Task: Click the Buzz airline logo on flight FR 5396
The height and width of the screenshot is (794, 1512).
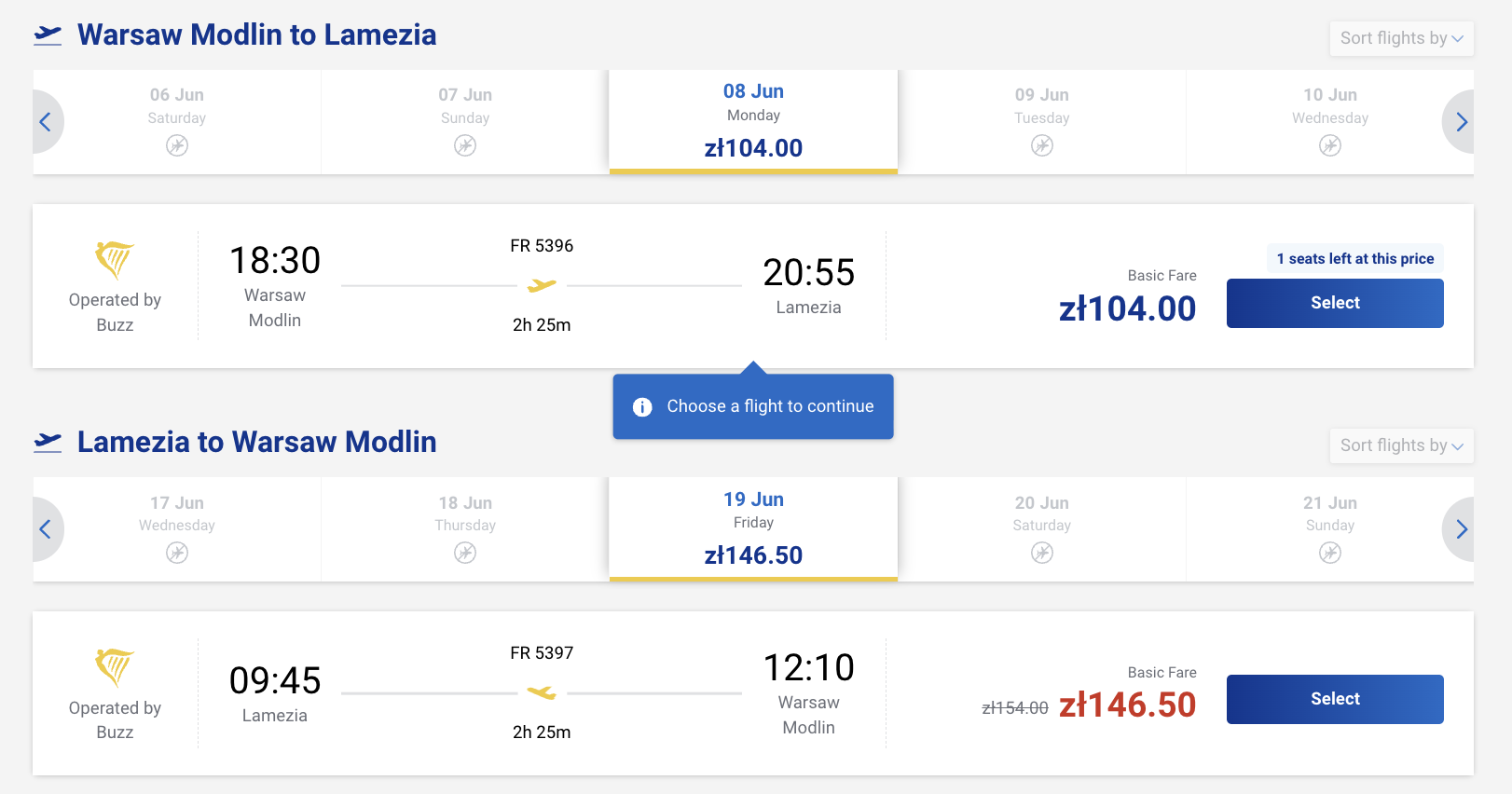Action: (x=115, y=259)
